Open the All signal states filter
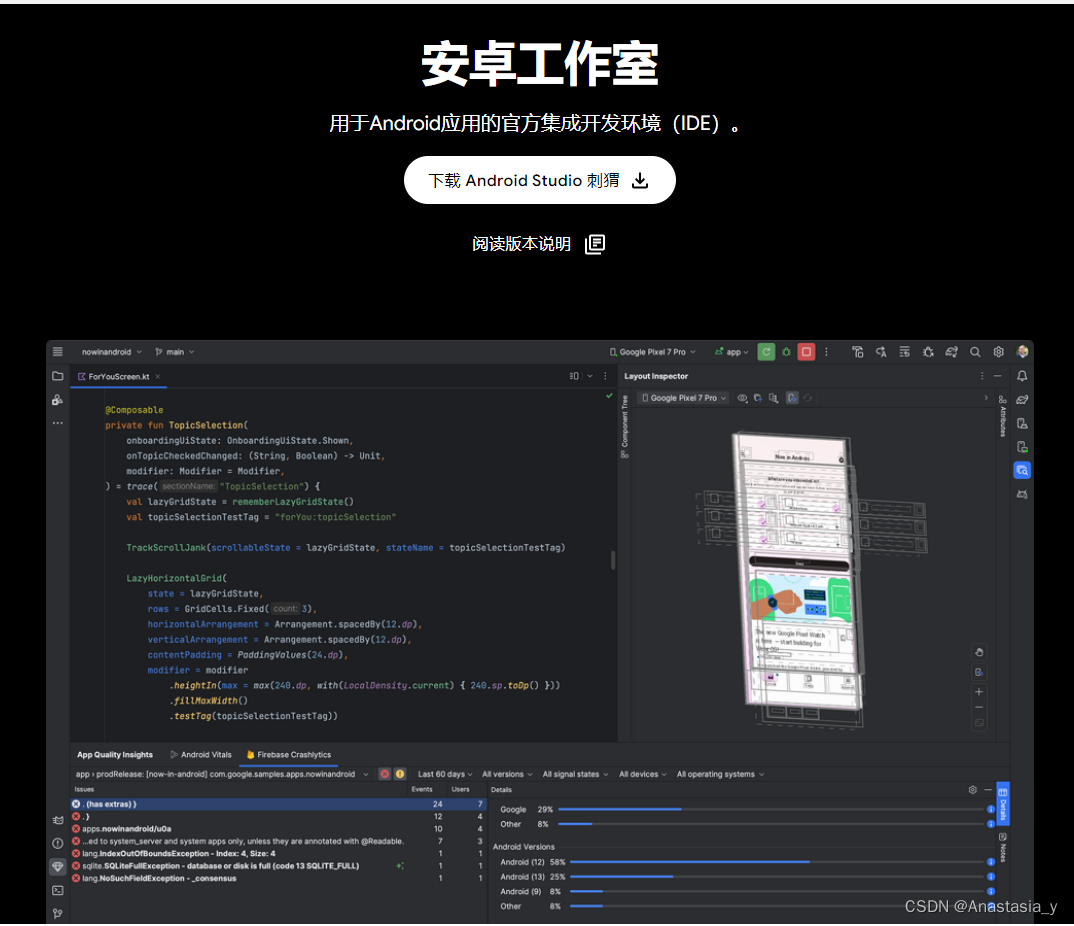This screenshot has width=1074, height=926. pyautogui.click(x=575, y=774)
